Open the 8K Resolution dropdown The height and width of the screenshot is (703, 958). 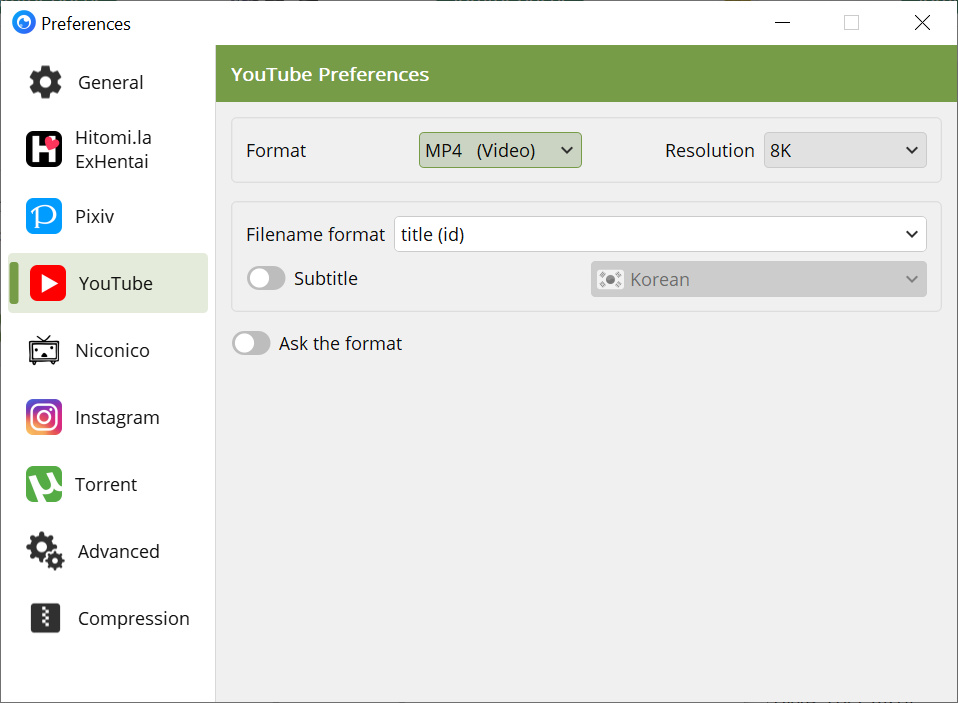pos(845,150)
